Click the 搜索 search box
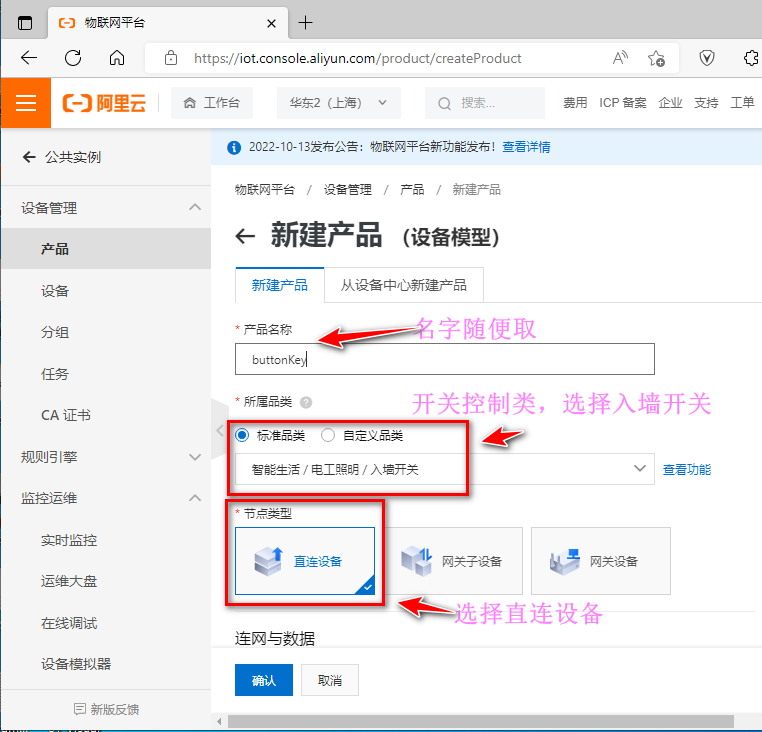762x732 pixels. click(x=485, y=103)
